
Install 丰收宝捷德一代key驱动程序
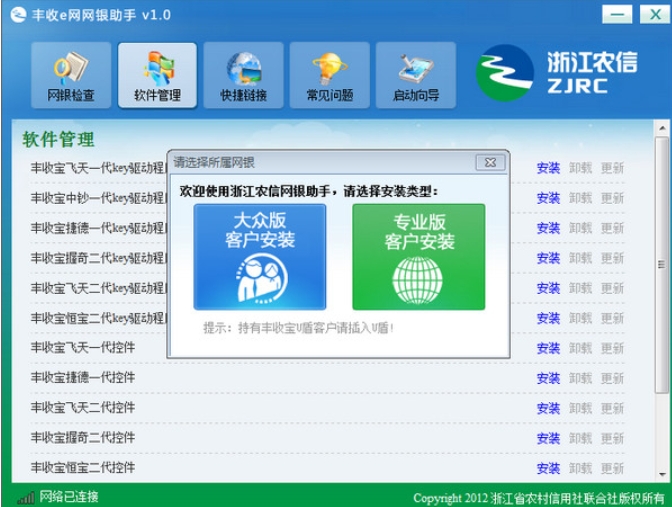tap(548, 228)
